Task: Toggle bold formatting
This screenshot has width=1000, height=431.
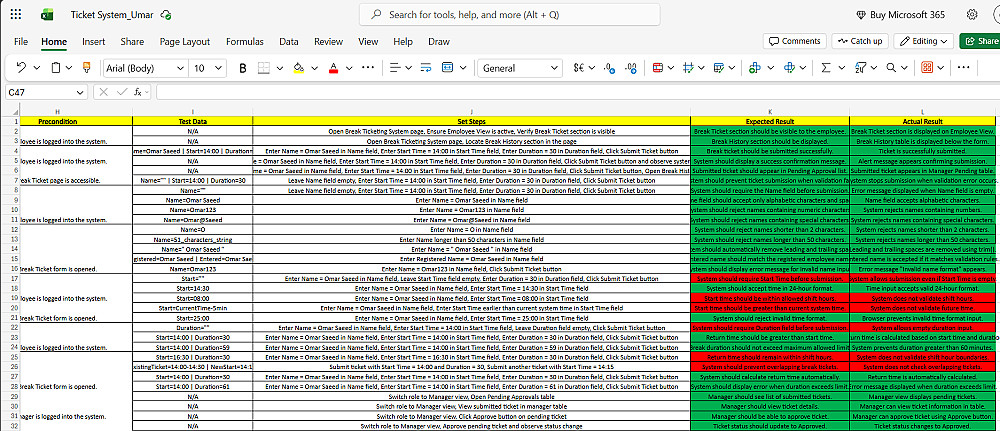Action: click(242, 68)
